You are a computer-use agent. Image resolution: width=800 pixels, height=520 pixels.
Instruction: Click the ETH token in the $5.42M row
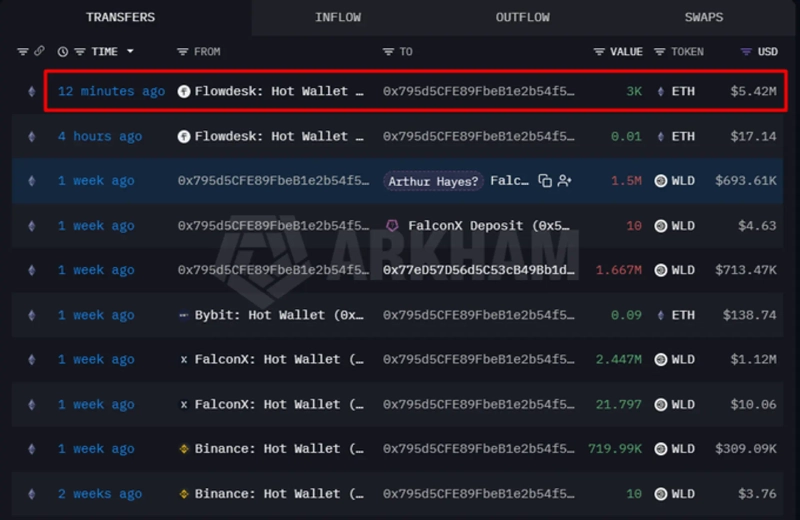[x=683, y=91]
